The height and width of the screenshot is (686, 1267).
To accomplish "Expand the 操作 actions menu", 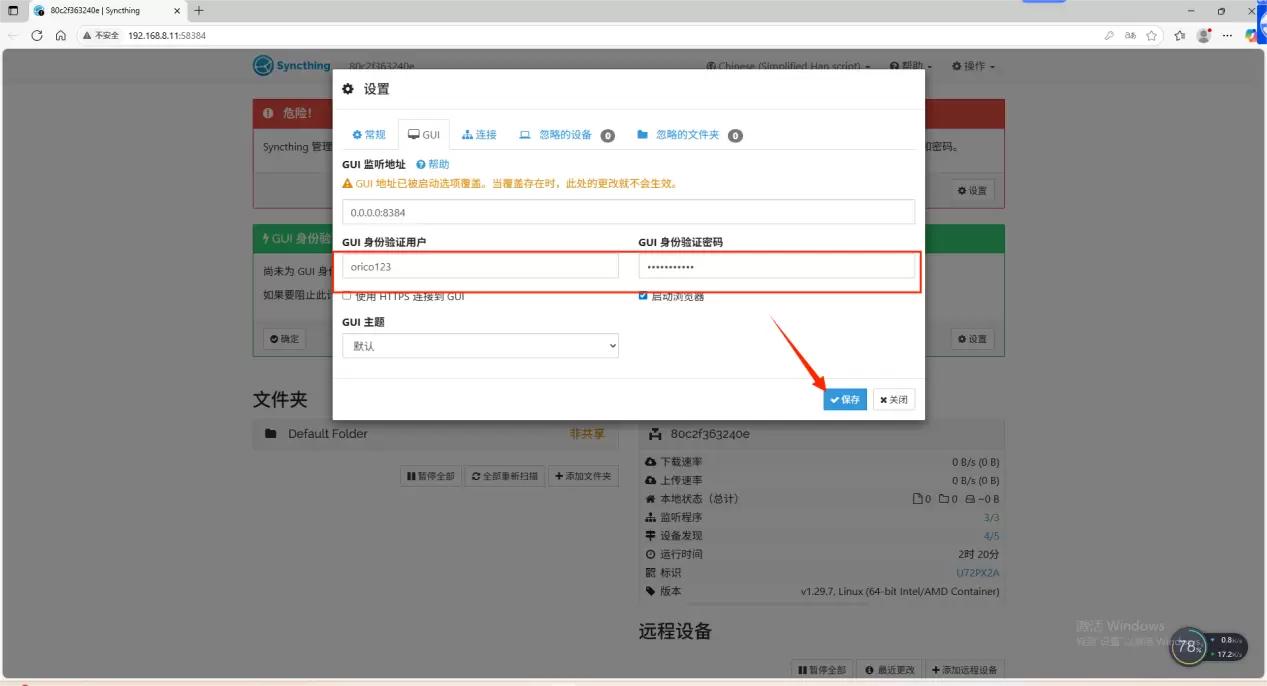I will click(973, 66).
